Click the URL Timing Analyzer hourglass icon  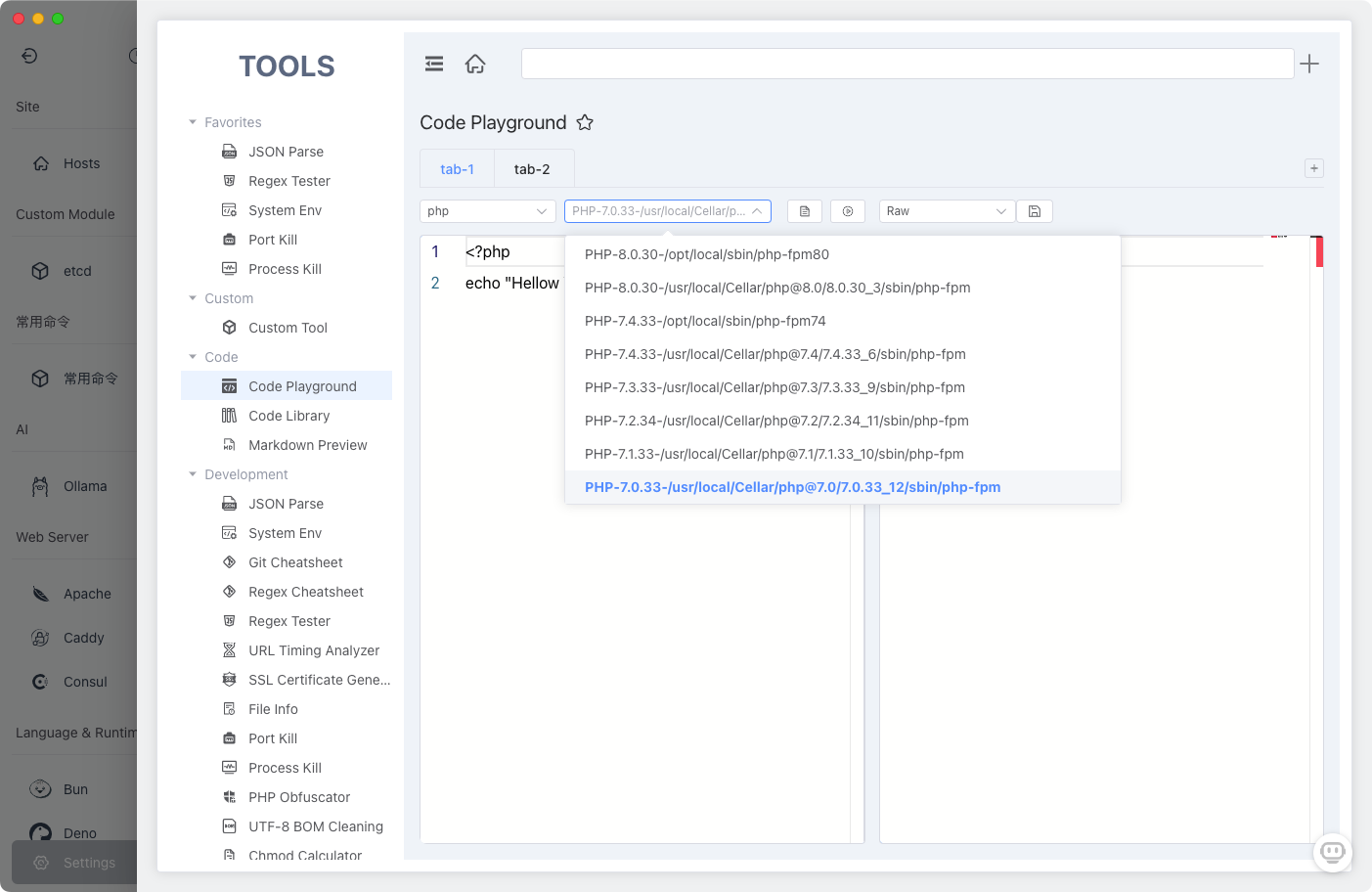[x=229, y=650]
